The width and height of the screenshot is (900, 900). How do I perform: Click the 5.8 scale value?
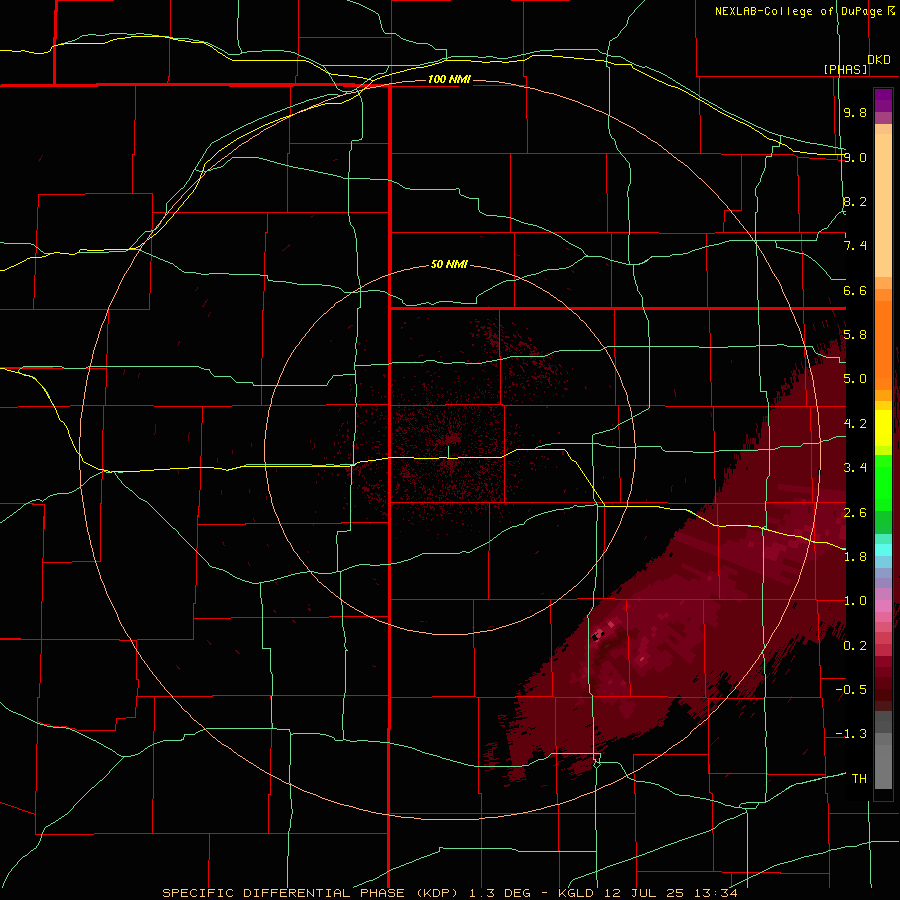click(855, 335)
